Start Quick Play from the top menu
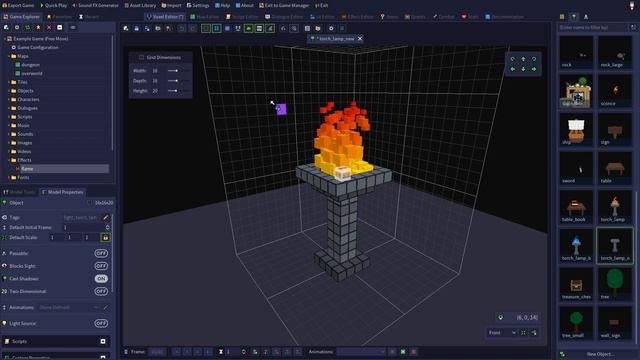Screen dimensions: 640x360 point(53,5)
